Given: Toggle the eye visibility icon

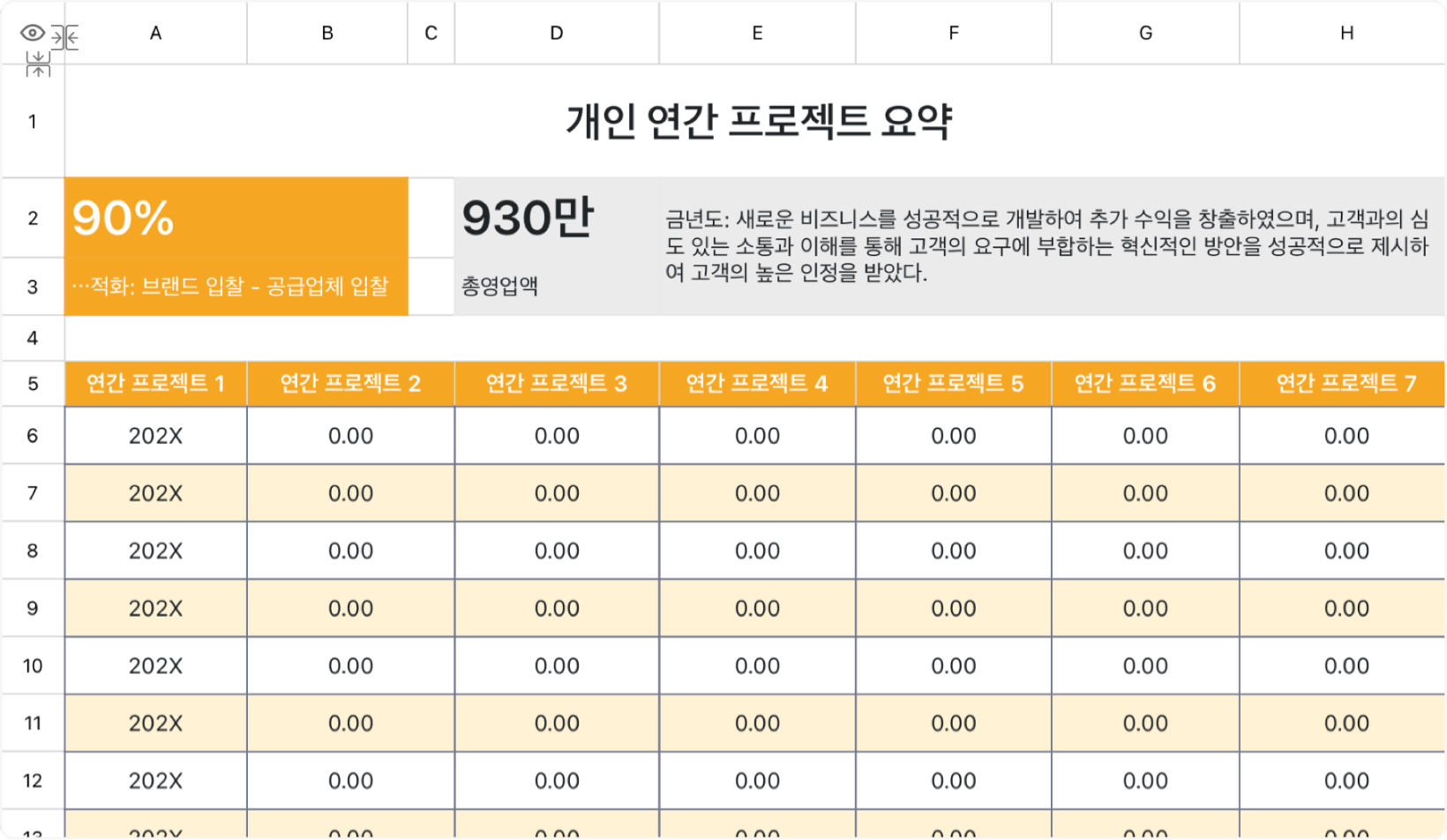Looking at the screenshot, I should coord(33,34).
